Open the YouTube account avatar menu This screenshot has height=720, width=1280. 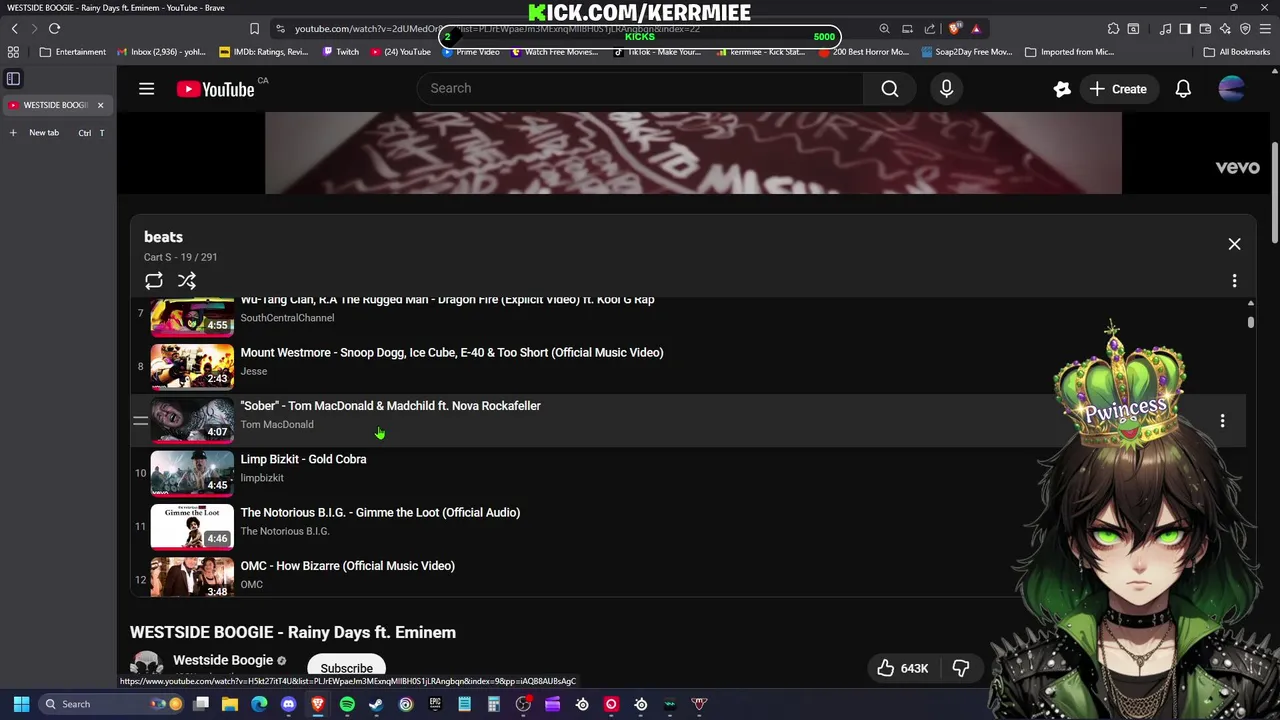coord(1231,89)
